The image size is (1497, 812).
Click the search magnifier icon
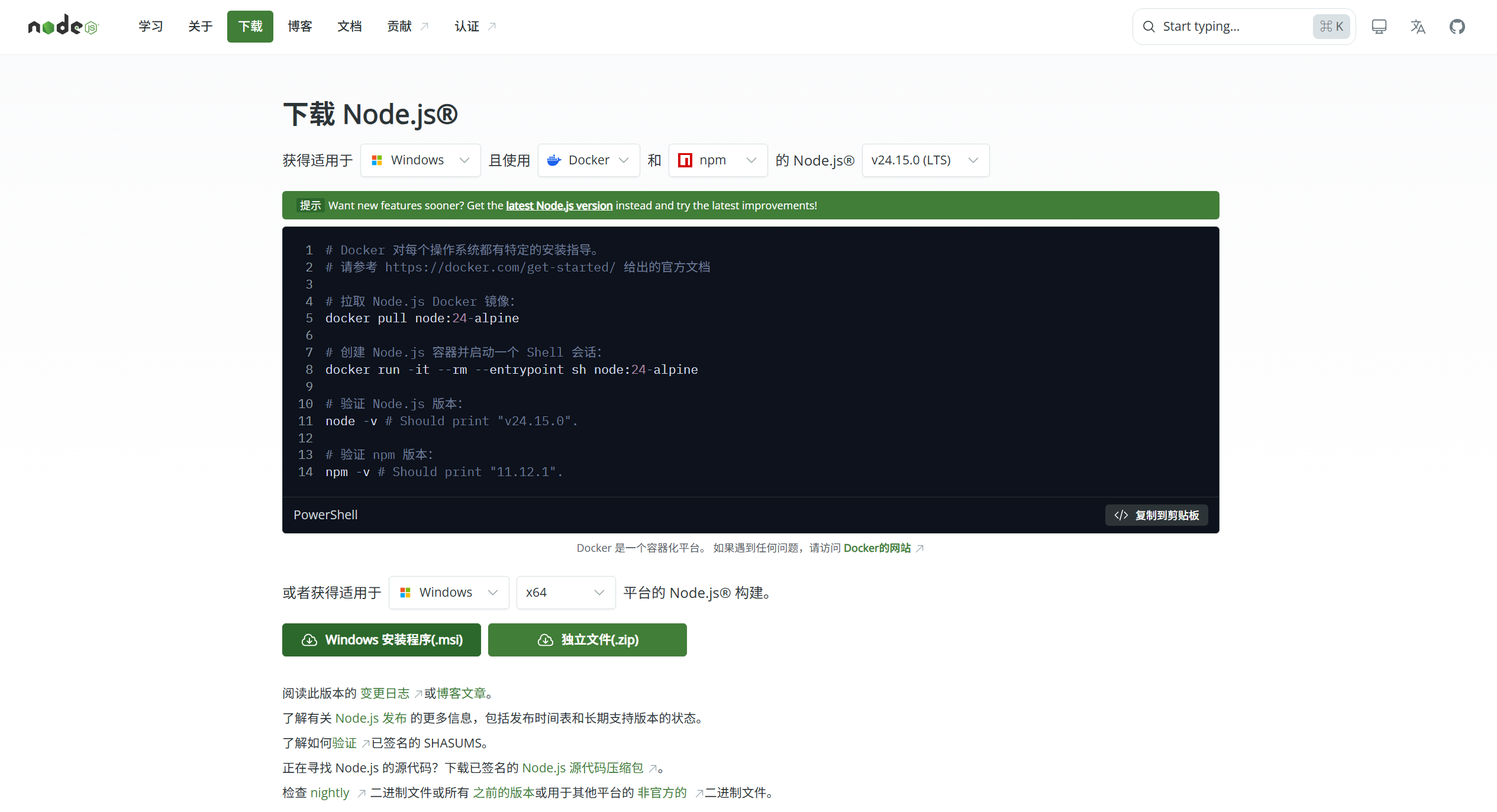1148,27
